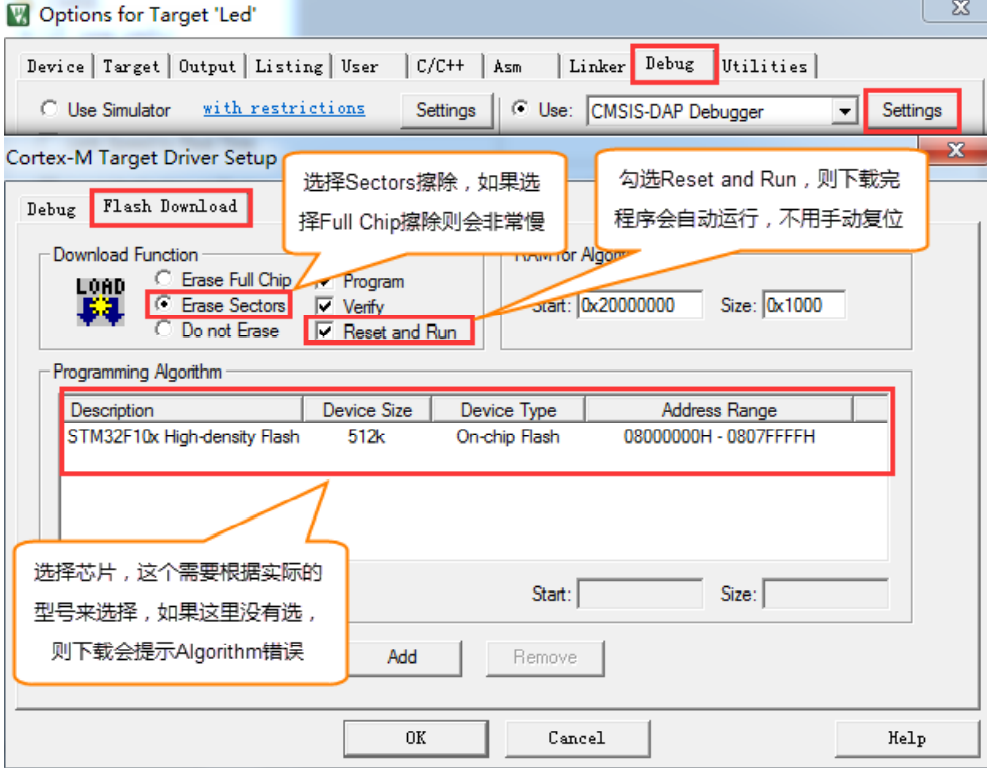Click the Device Size column header

(368, 410)
